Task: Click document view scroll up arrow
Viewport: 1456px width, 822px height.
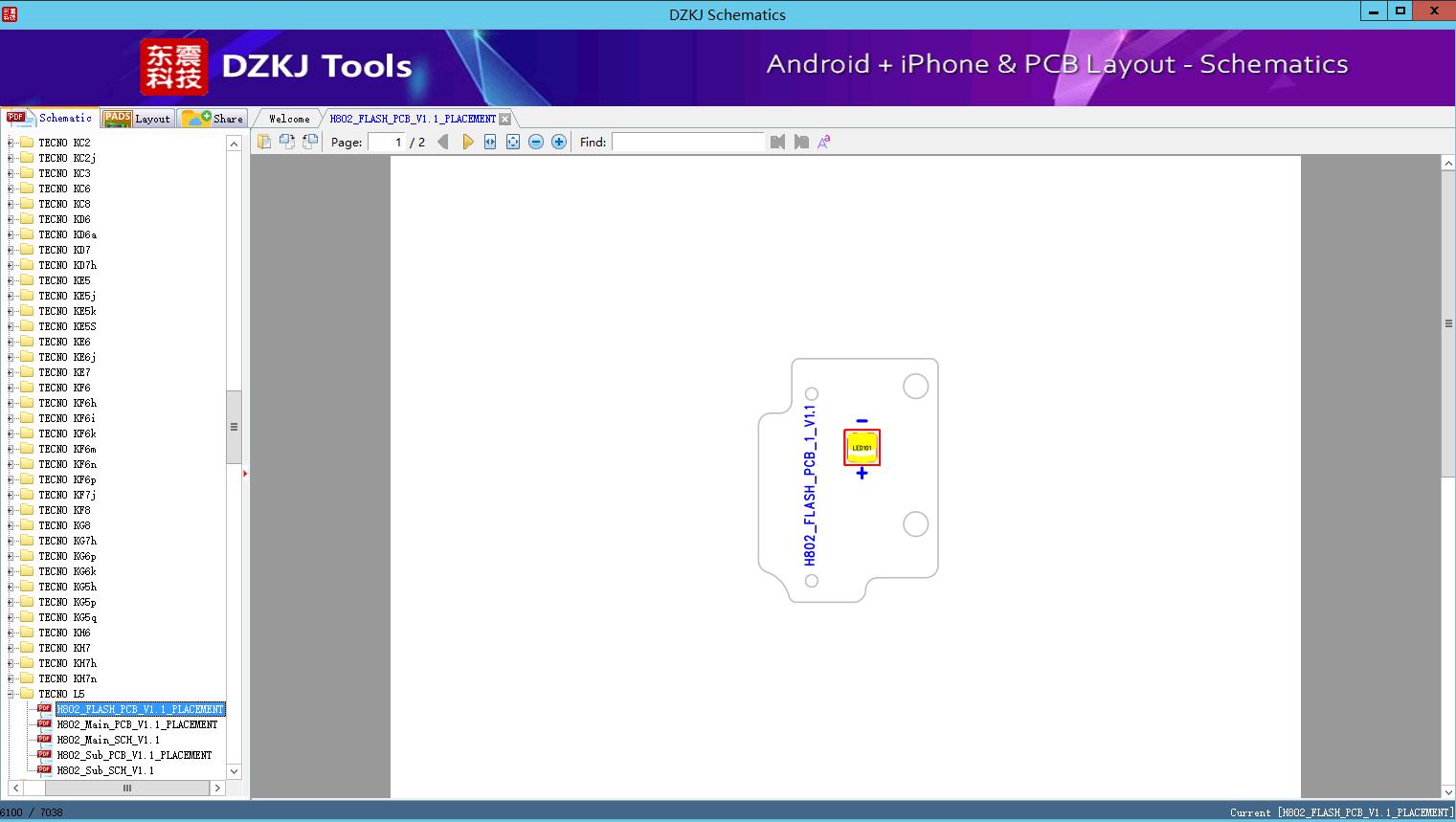Action: click(1448, 164)
